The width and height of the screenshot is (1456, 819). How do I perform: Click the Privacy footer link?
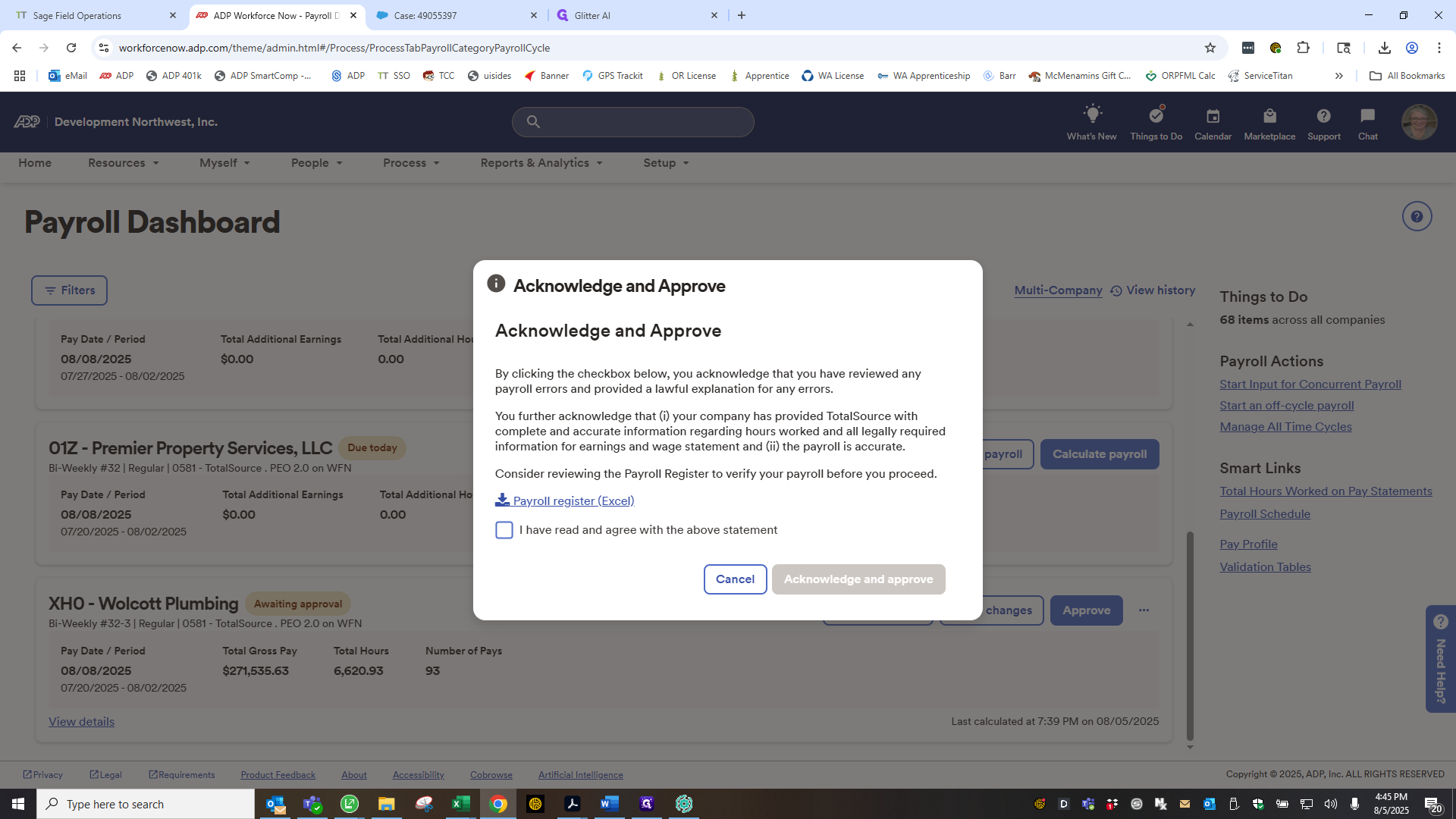click(x=42, y=775)
